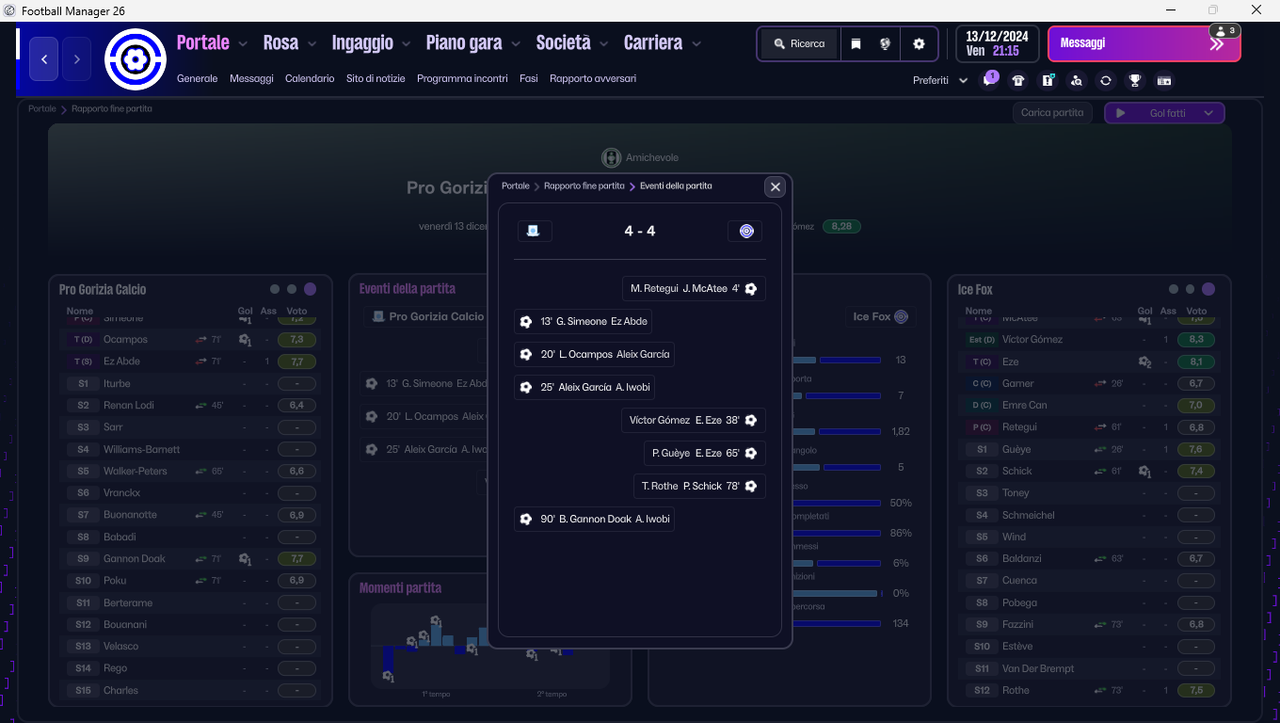Click the purple Messaggi continue button
This screenshot has width=1280, height=723.
[1144, 44]
